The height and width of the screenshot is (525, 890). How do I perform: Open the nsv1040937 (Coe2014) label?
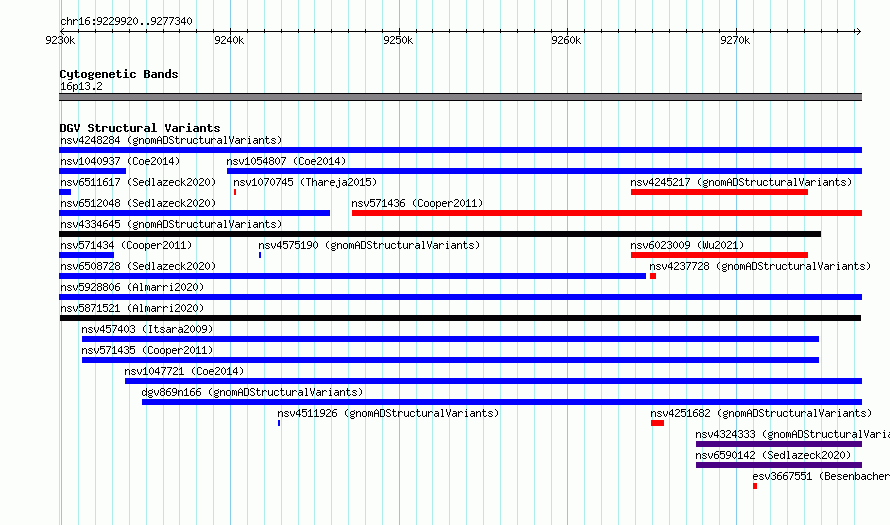[120, 161]
